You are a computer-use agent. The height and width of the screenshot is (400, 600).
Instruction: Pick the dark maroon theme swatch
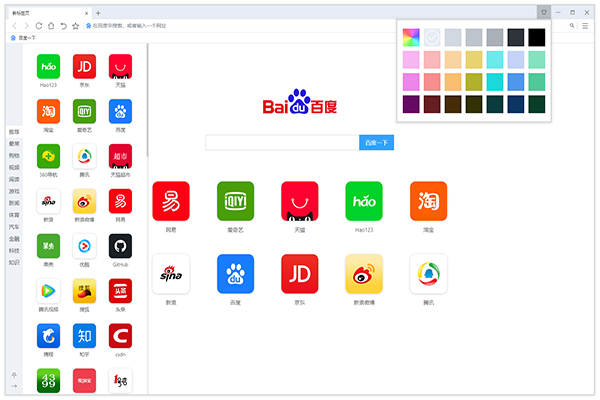coord(432,104)
